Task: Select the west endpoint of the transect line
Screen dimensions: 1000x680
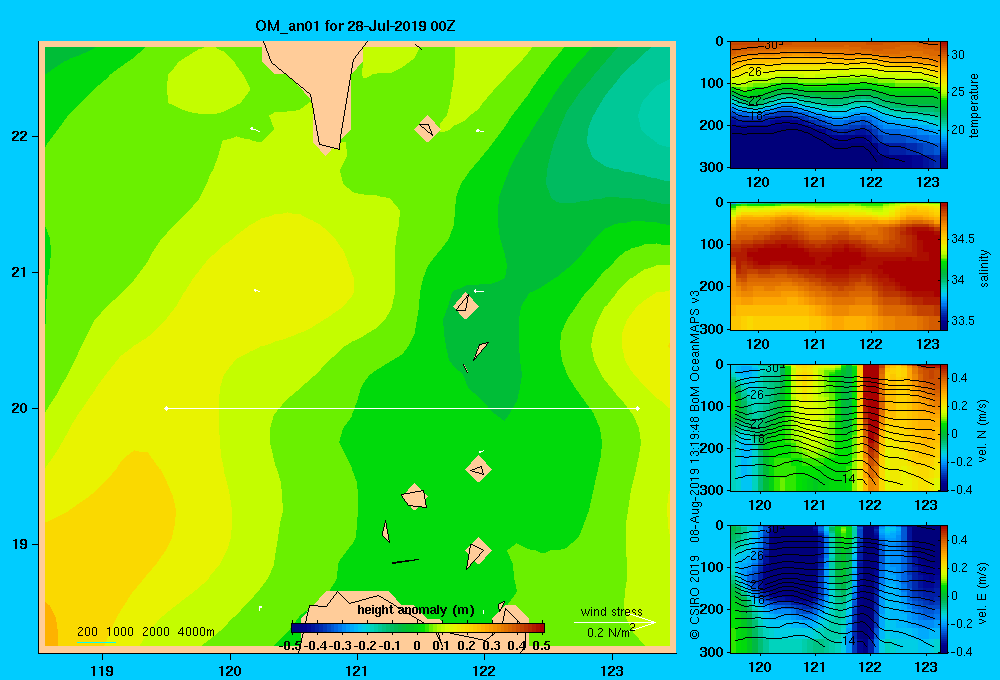Action: [166, 408]
